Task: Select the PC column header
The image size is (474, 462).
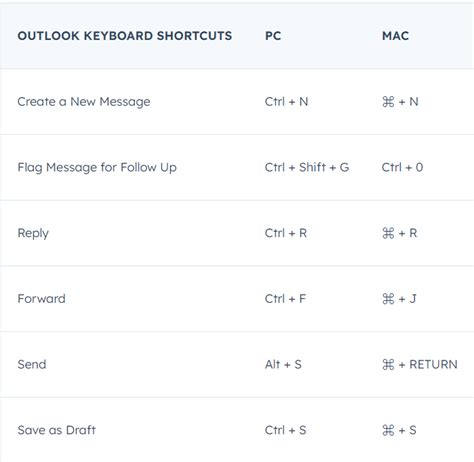Action: coord(273,36)
